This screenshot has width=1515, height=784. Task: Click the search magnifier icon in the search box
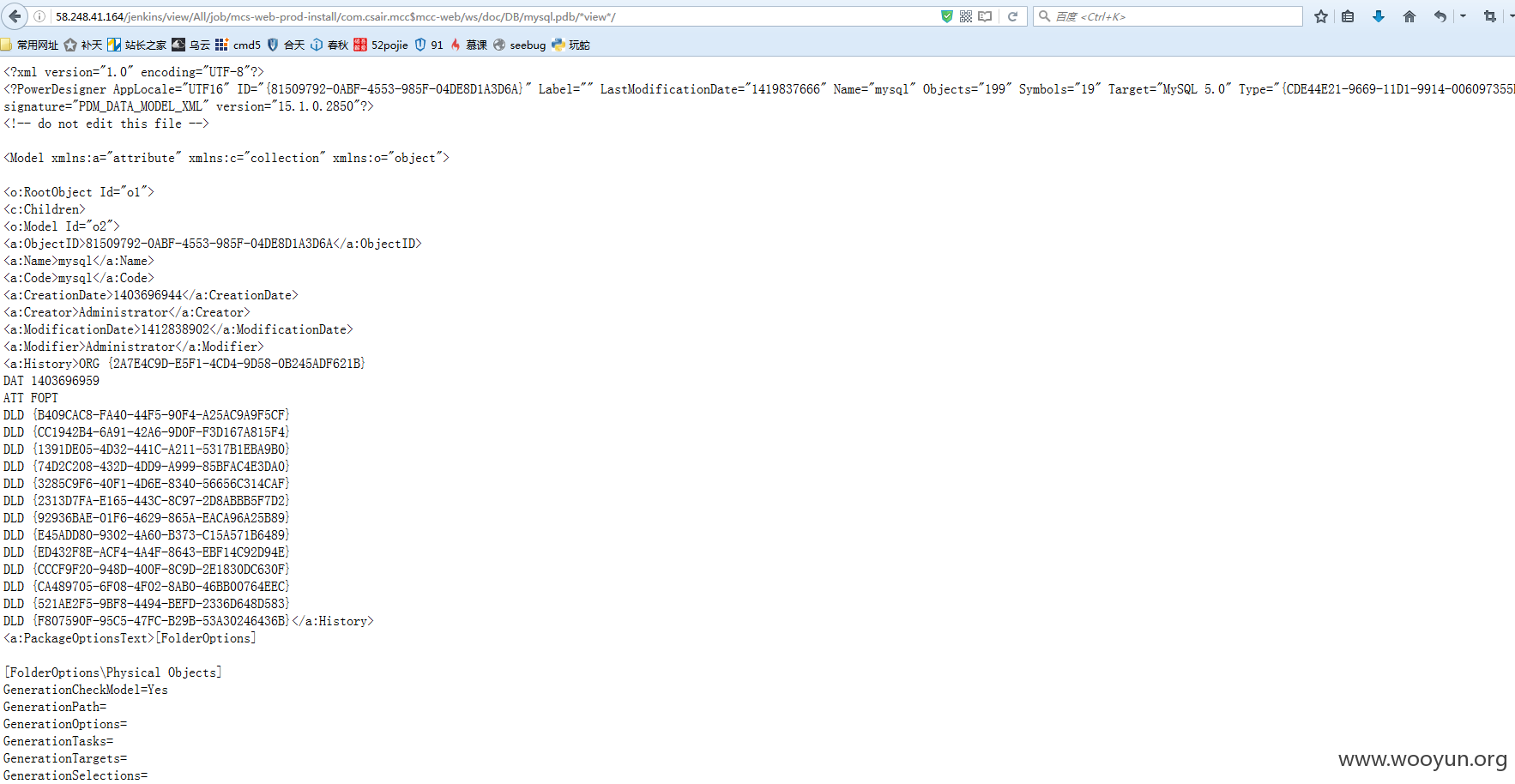pyautogui.click(x=1044, y=16)
